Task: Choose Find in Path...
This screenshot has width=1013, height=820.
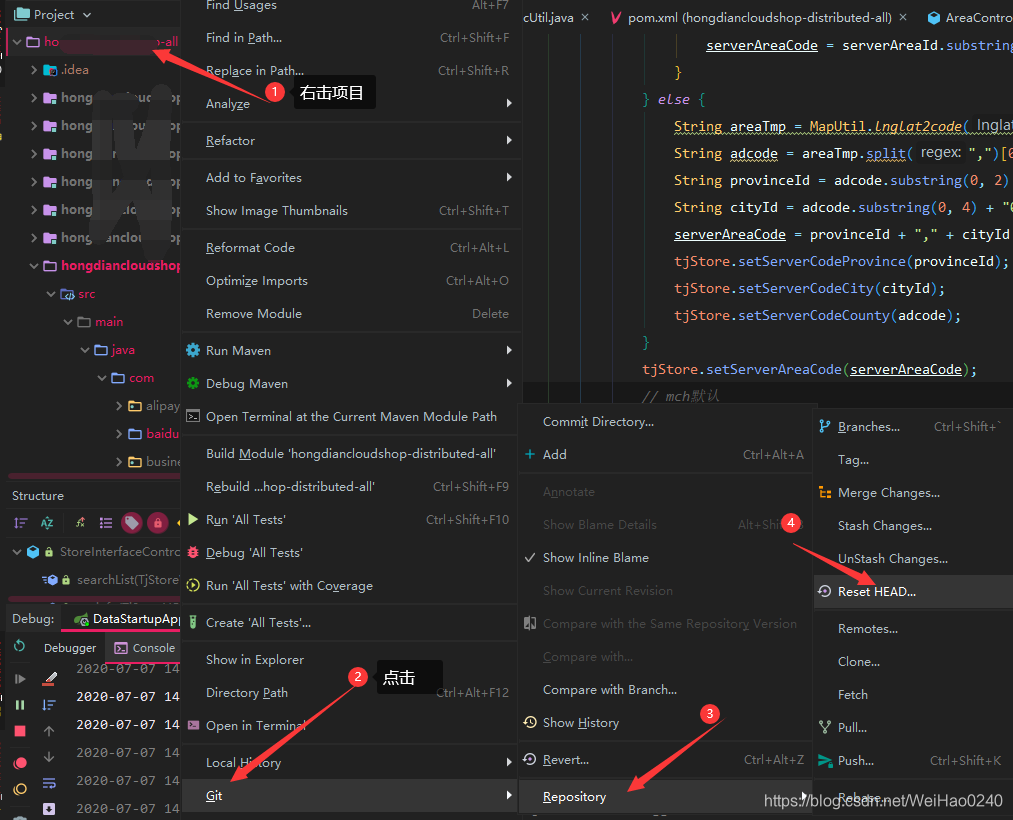Action: (x=351, y=37)
